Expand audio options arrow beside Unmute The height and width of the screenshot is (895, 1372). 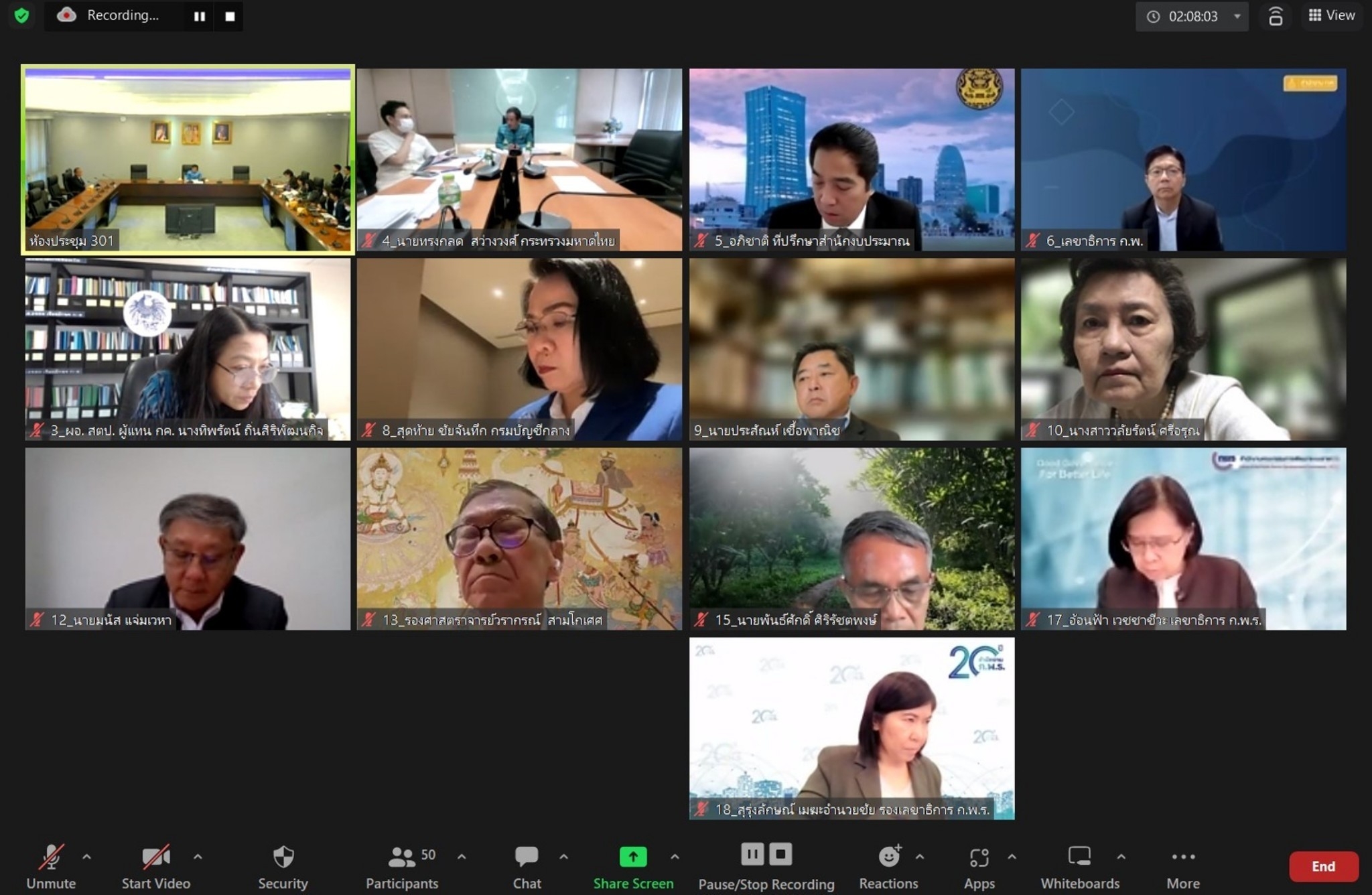click(86, 856)
